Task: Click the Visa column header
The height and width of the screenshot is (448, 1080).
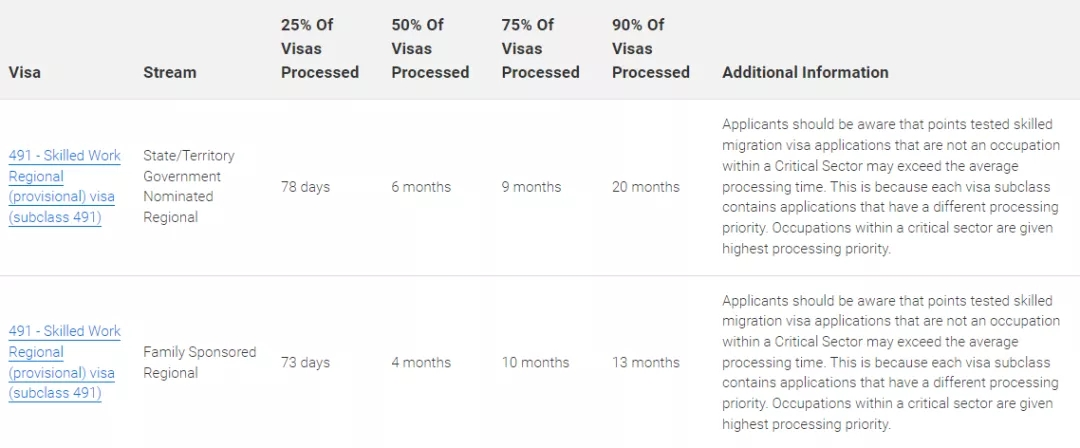Action: (x=25, y=72)
